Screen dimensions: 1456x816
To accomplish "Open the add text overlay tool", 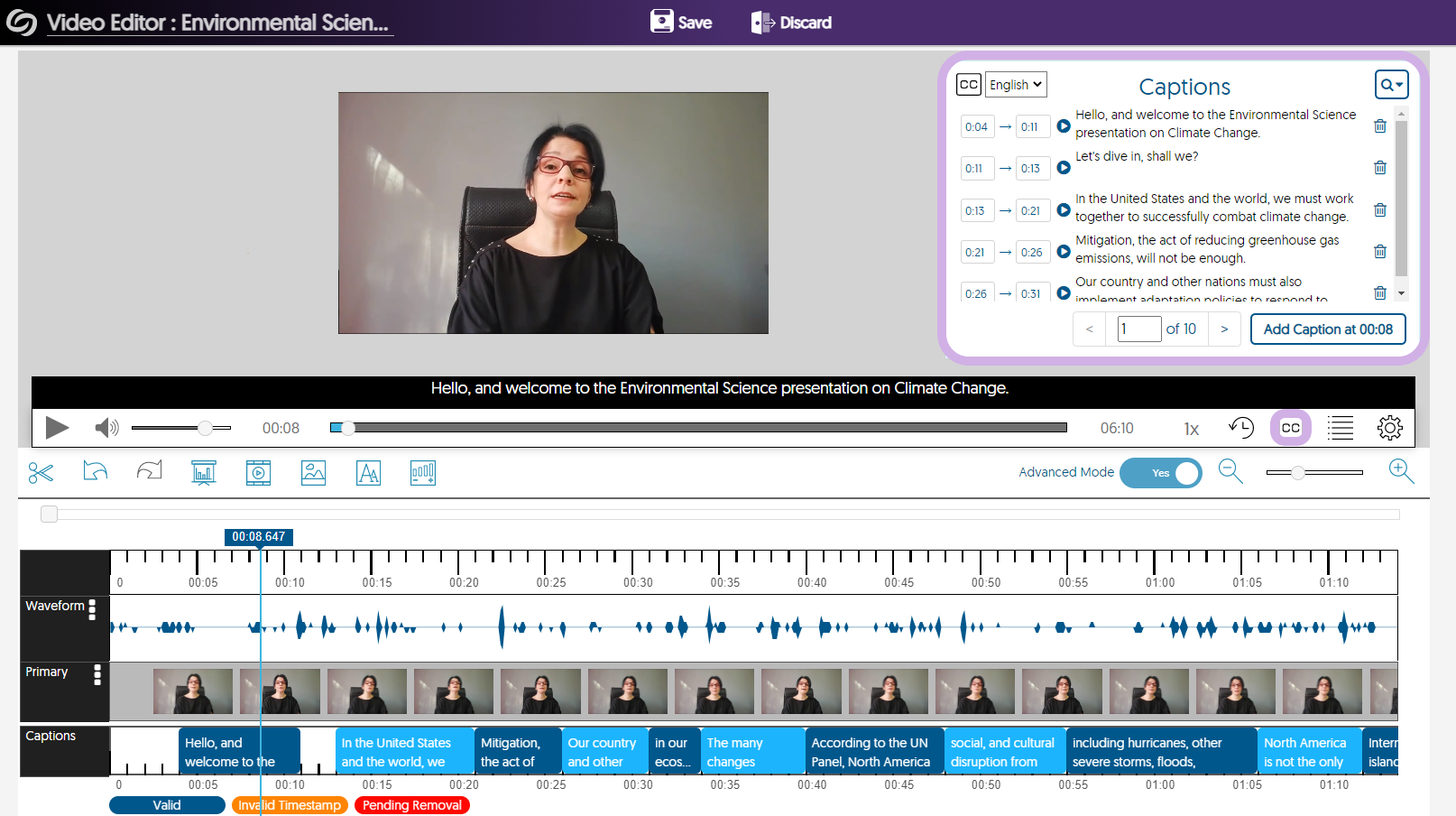I will click(368, 472).
